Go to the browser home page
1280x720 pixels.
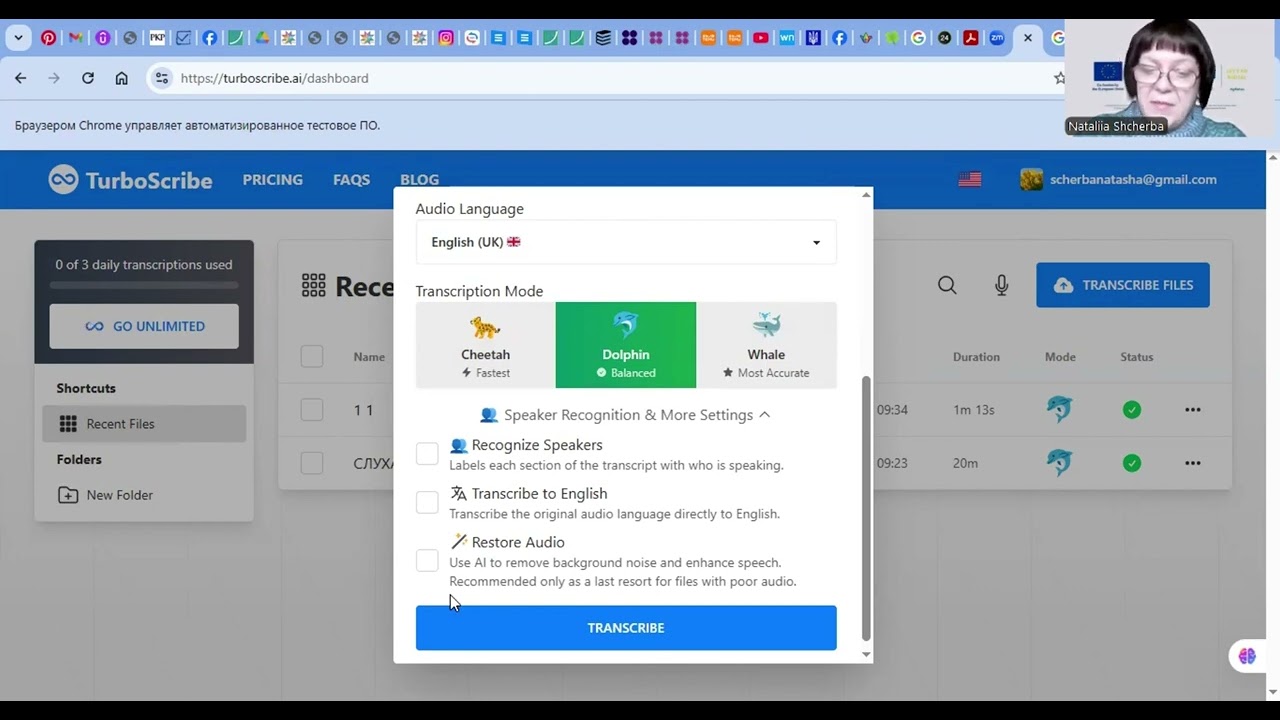pyautogui.click(x=121, y=78)
